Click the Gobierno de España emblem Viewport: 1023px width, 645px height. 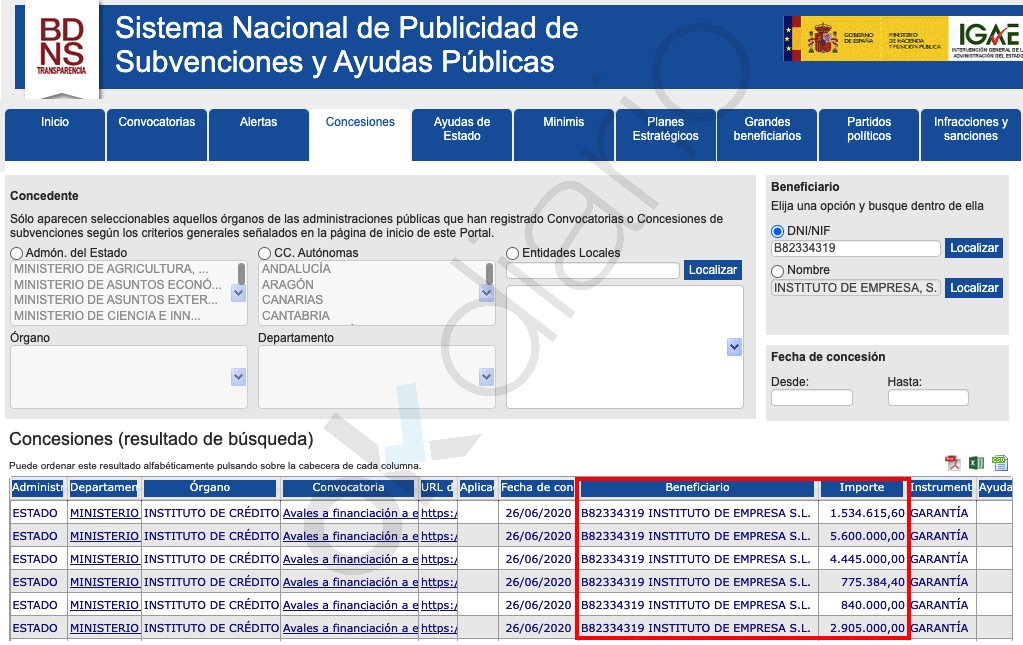[823, 38]
